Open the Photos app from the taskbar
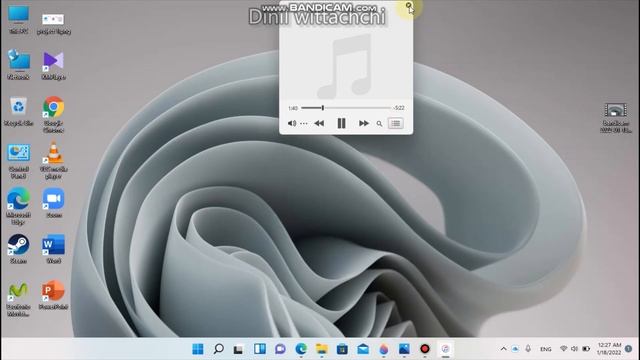Screen dimensions: 640x360 [404, 349]
